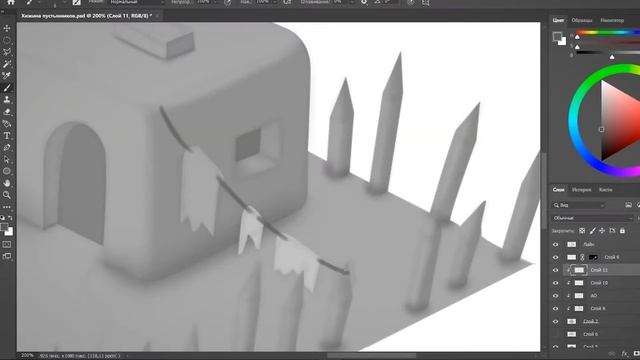Select the Polygonal Lasso tool

(7, 52)
